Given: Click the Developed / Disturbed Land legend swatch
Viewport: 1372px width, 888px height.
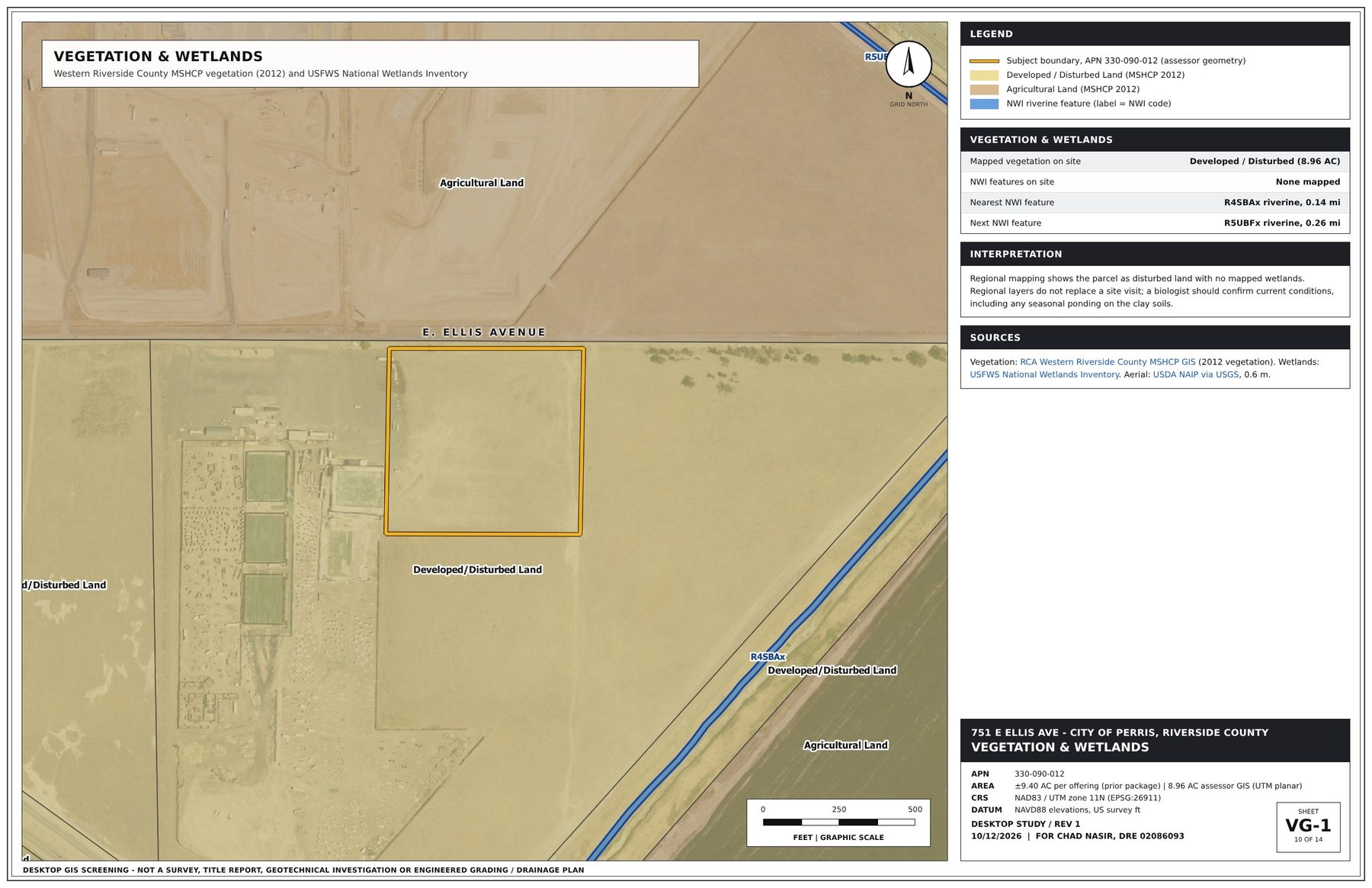Looking at the screenshot, I should [984, 75].
